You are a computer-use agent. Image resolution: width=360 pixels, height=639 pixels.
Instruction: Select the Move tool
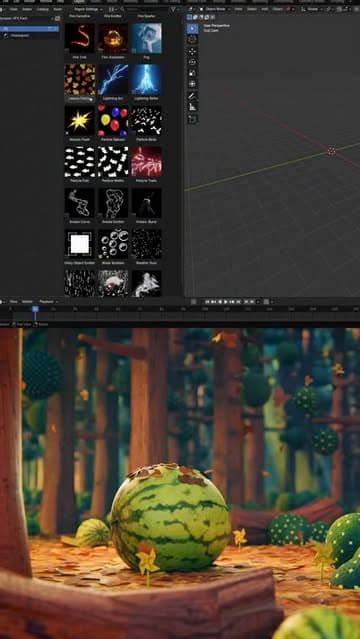pyautogui.click(x=192, y=51)
